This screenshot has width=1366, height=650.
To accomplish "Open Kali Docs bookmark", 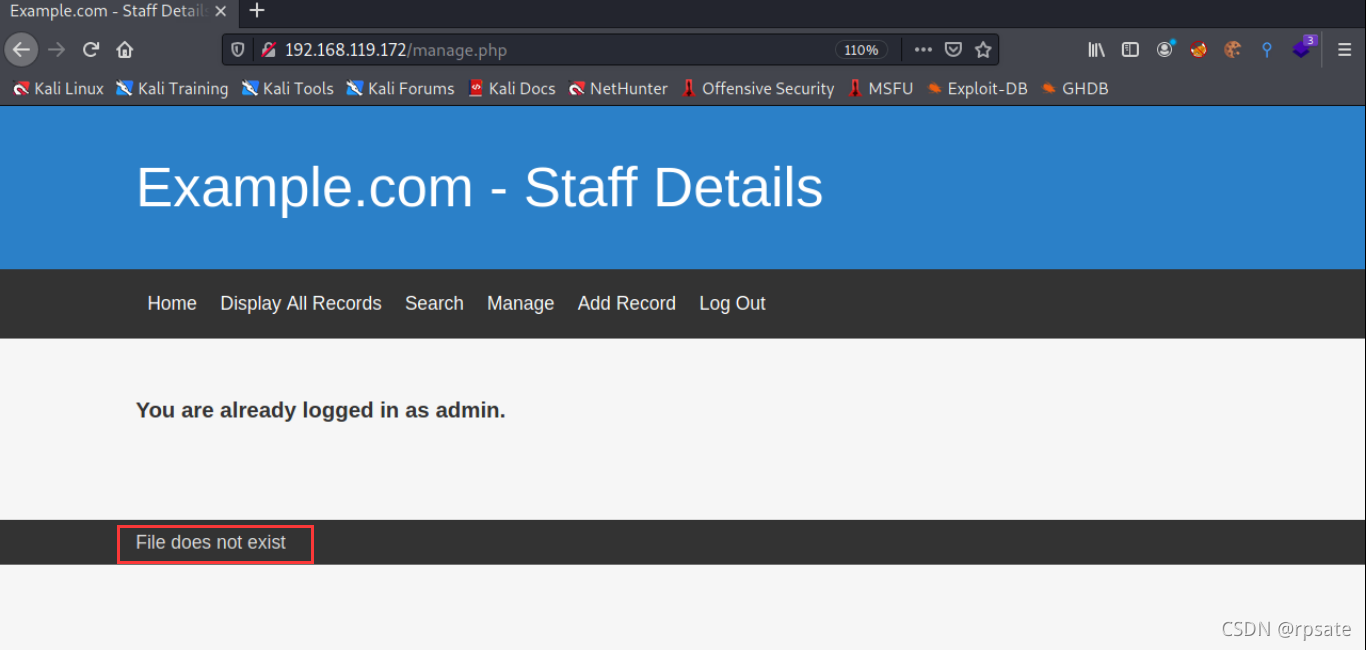I will tap(511, 88).
